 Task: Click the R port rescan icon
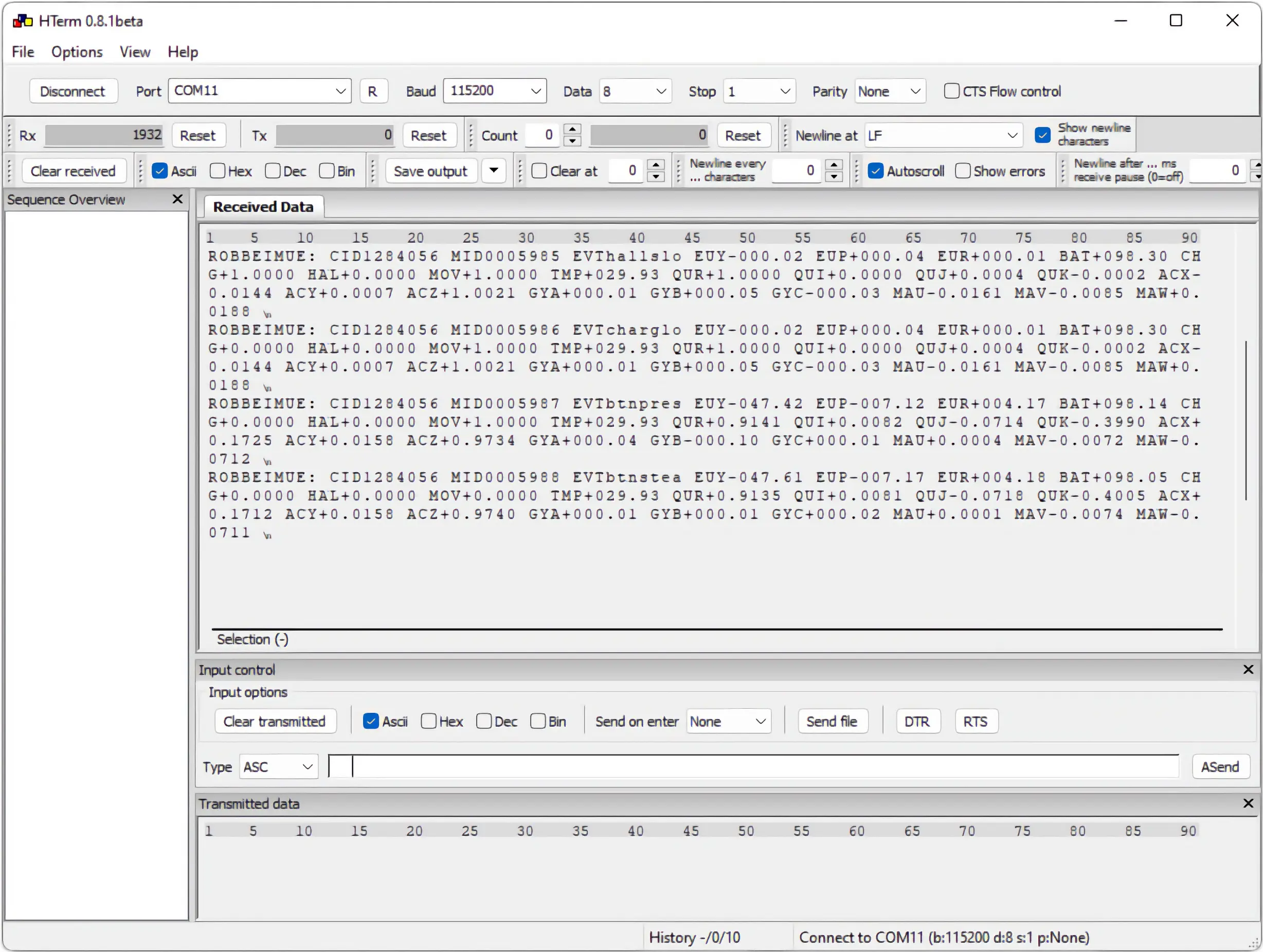click(374, 91)
